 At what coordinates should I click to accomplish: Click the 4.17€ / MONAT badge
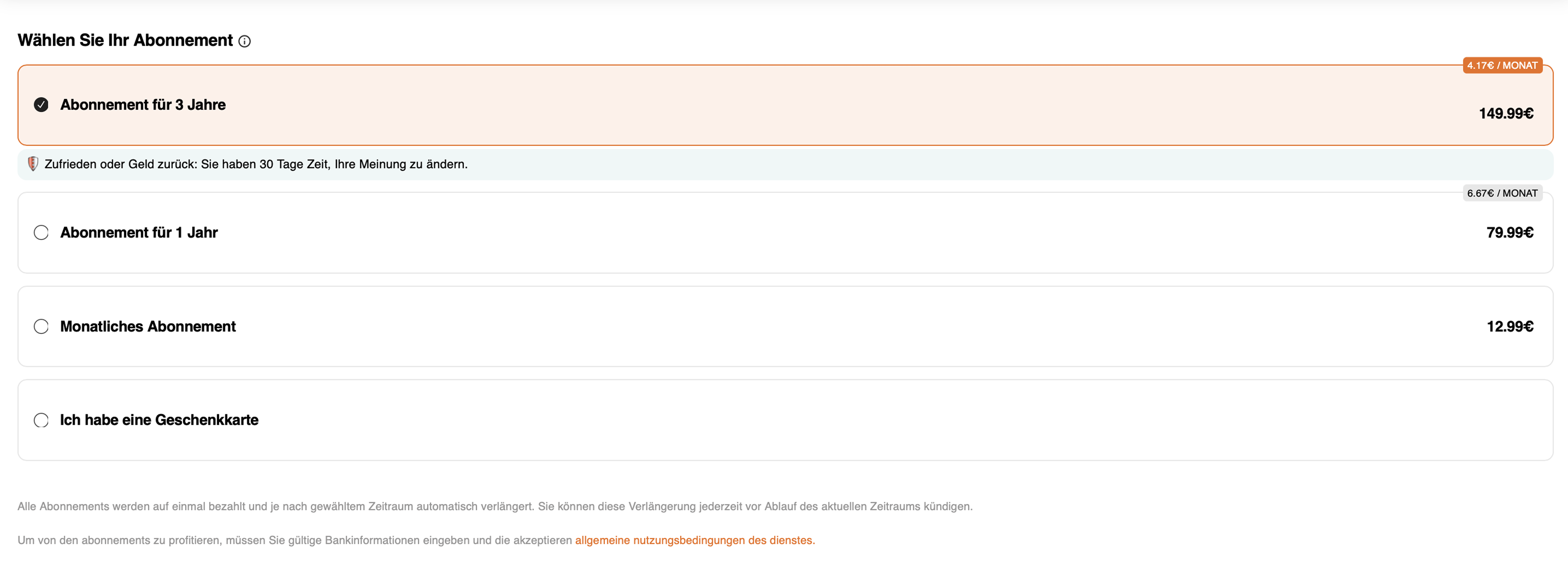click(1502, 65)
